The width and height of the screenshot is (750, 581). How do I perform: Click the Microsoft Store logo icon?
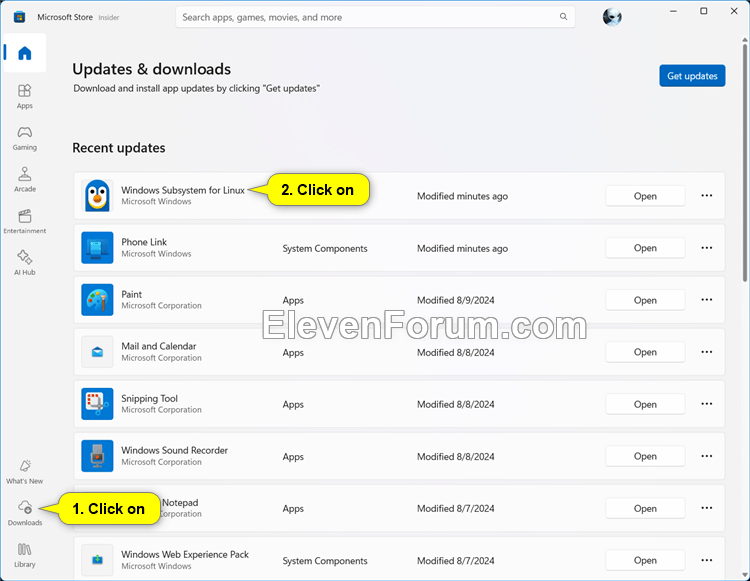pyautogui.click(x=19, y=17)
